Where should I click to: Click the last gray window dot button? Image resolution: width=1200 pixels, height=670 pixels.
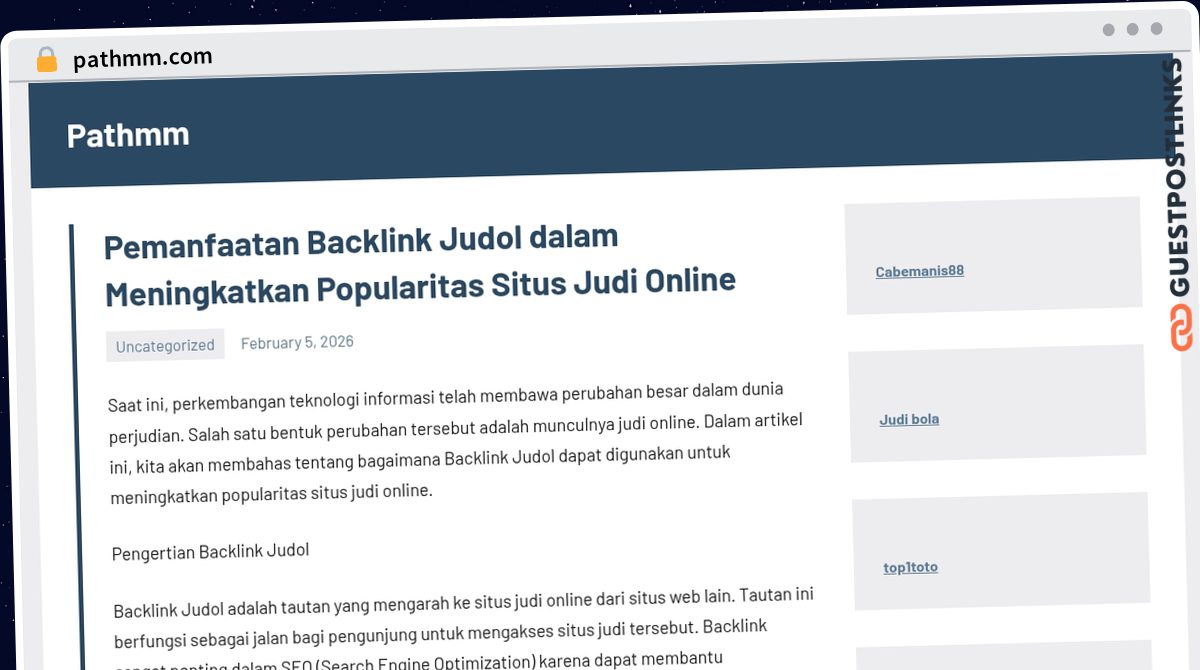pos(1156,30)
